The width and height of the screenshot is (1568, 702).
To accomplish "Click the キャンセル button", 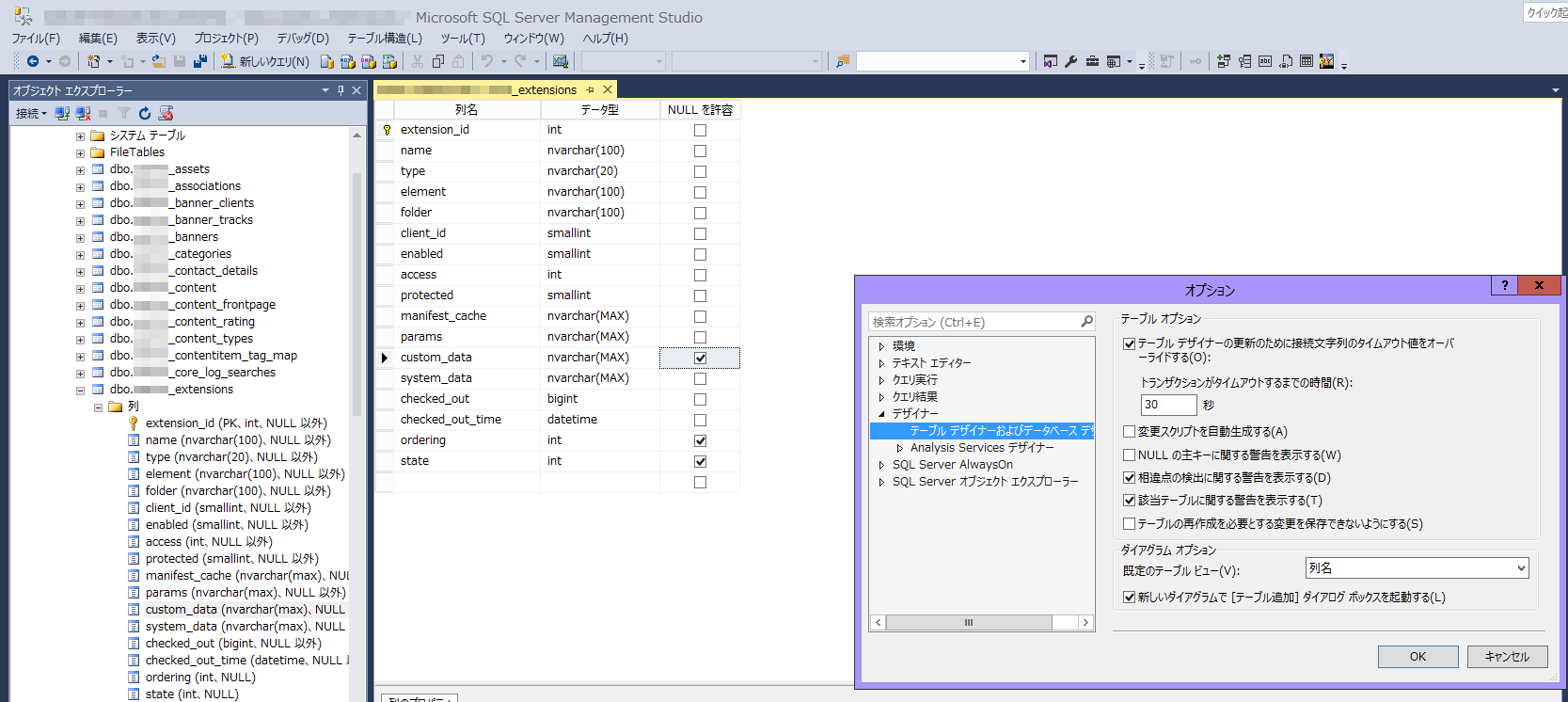I will pos(1507,657).
